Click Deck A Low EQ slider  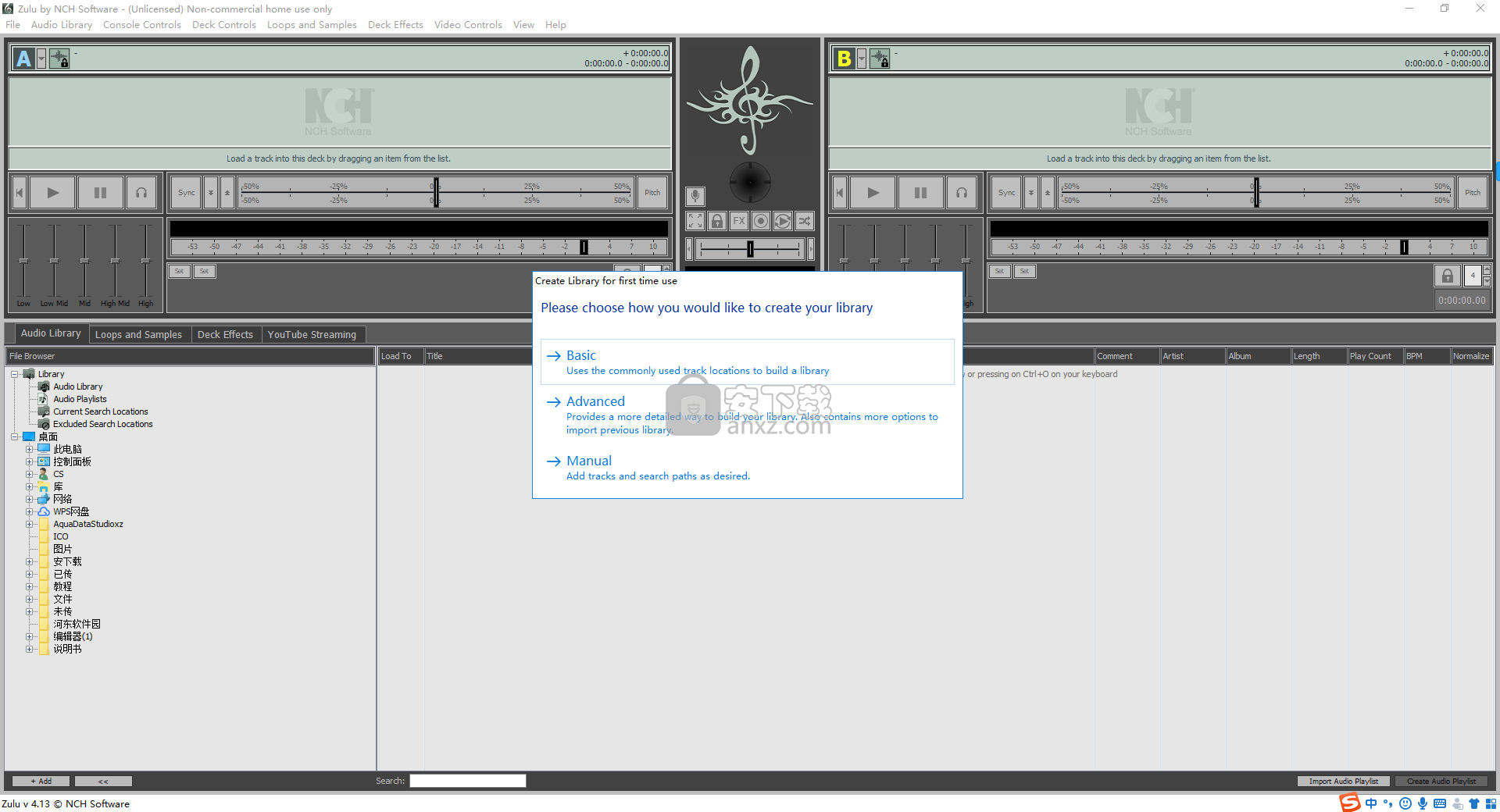[x=23, y=261]
